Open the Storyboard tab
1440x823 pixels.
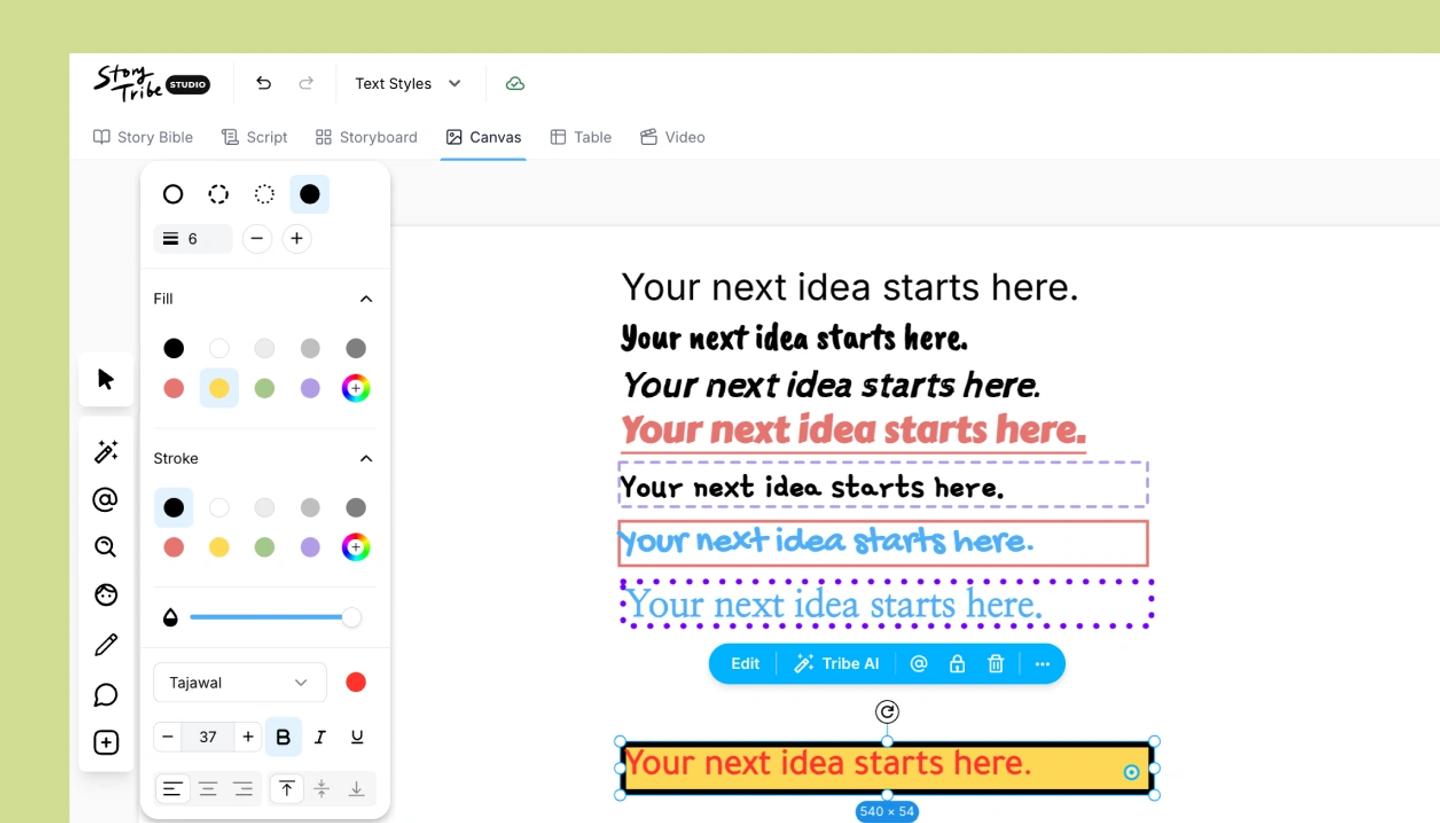point(366,137)
